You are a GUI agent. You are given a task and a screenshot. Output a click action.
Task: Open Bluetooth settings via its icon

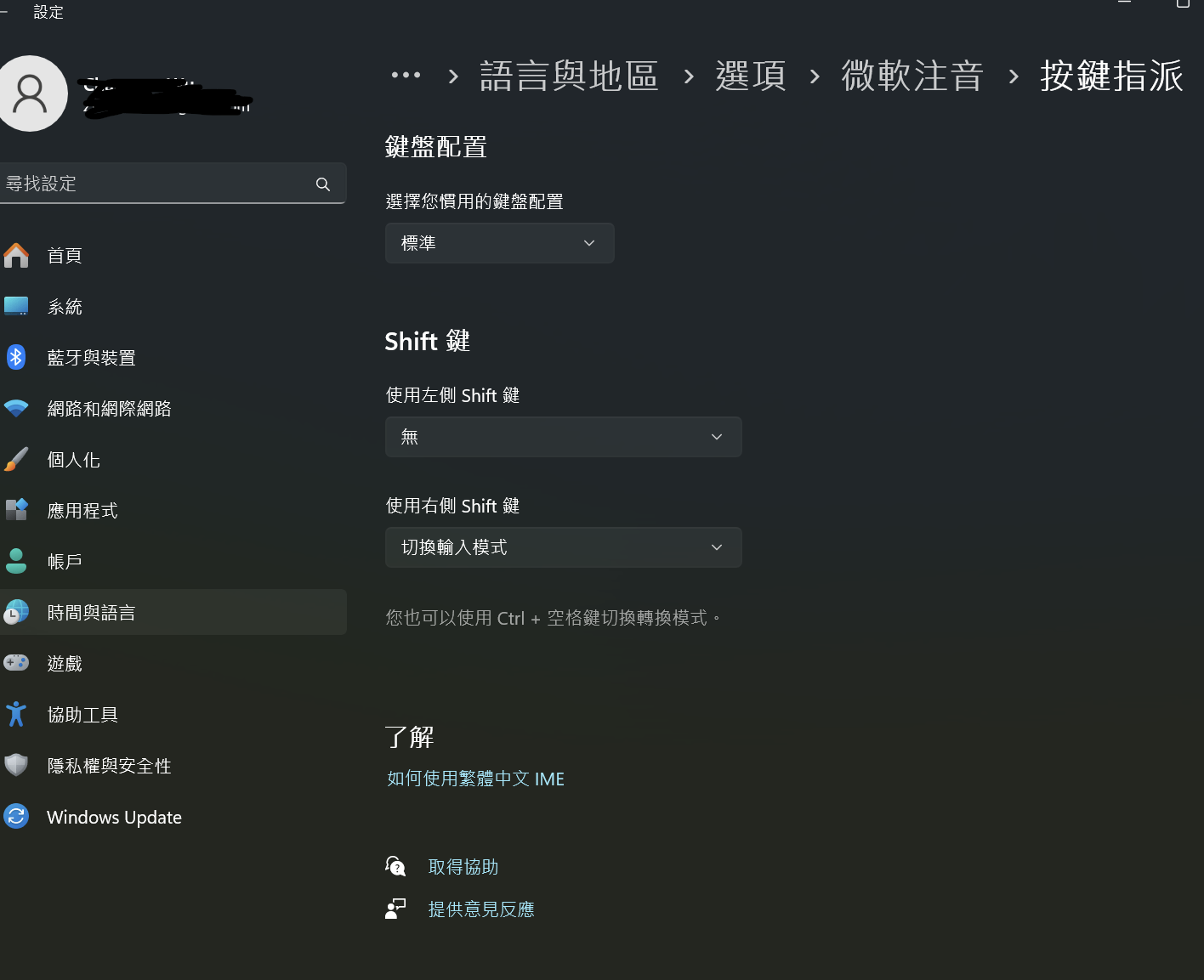pyautogui.click(x=16, y=357)
